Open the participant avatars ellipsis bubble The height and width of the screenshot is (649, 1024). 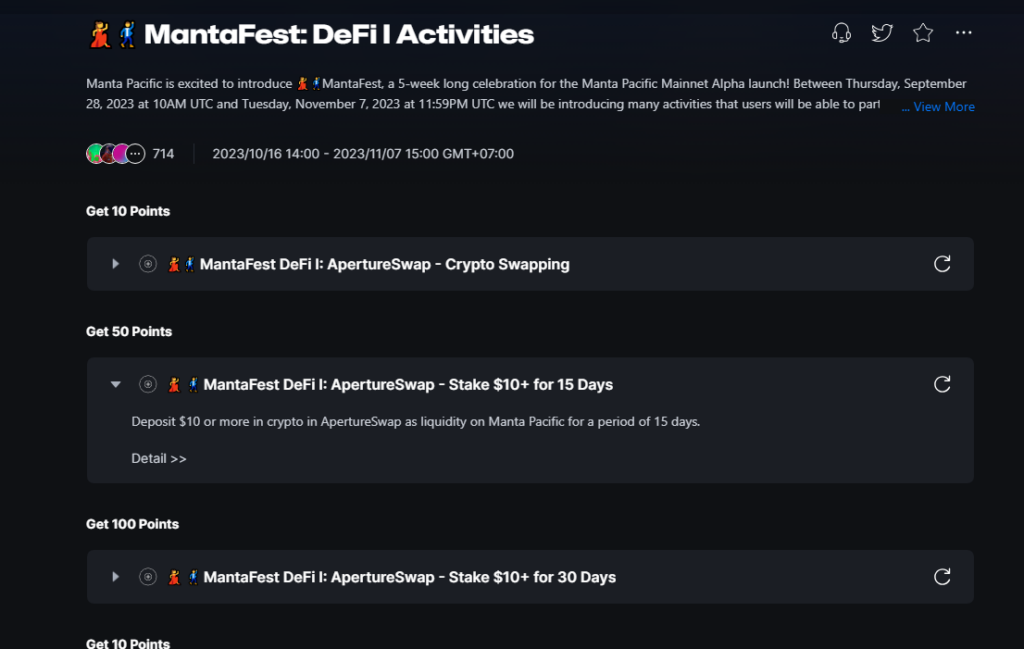[x=135, y=153]
